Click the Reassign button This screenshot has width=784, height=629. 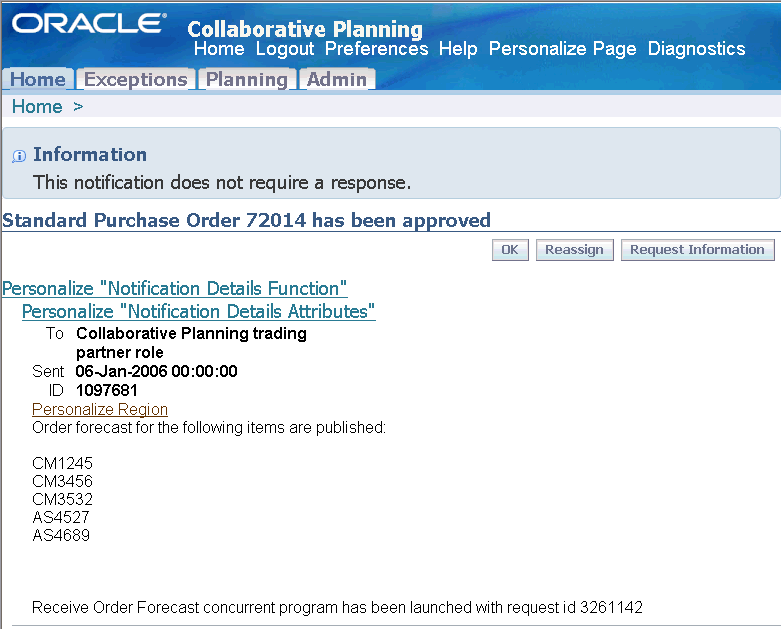pos(574,250)
